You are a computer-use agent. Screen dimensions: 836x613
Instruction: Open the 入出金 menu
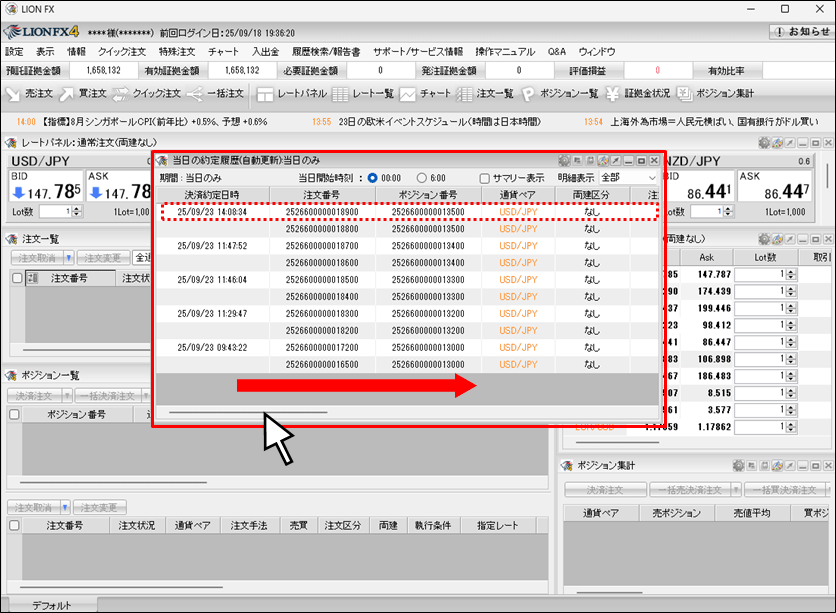(265, 51)
